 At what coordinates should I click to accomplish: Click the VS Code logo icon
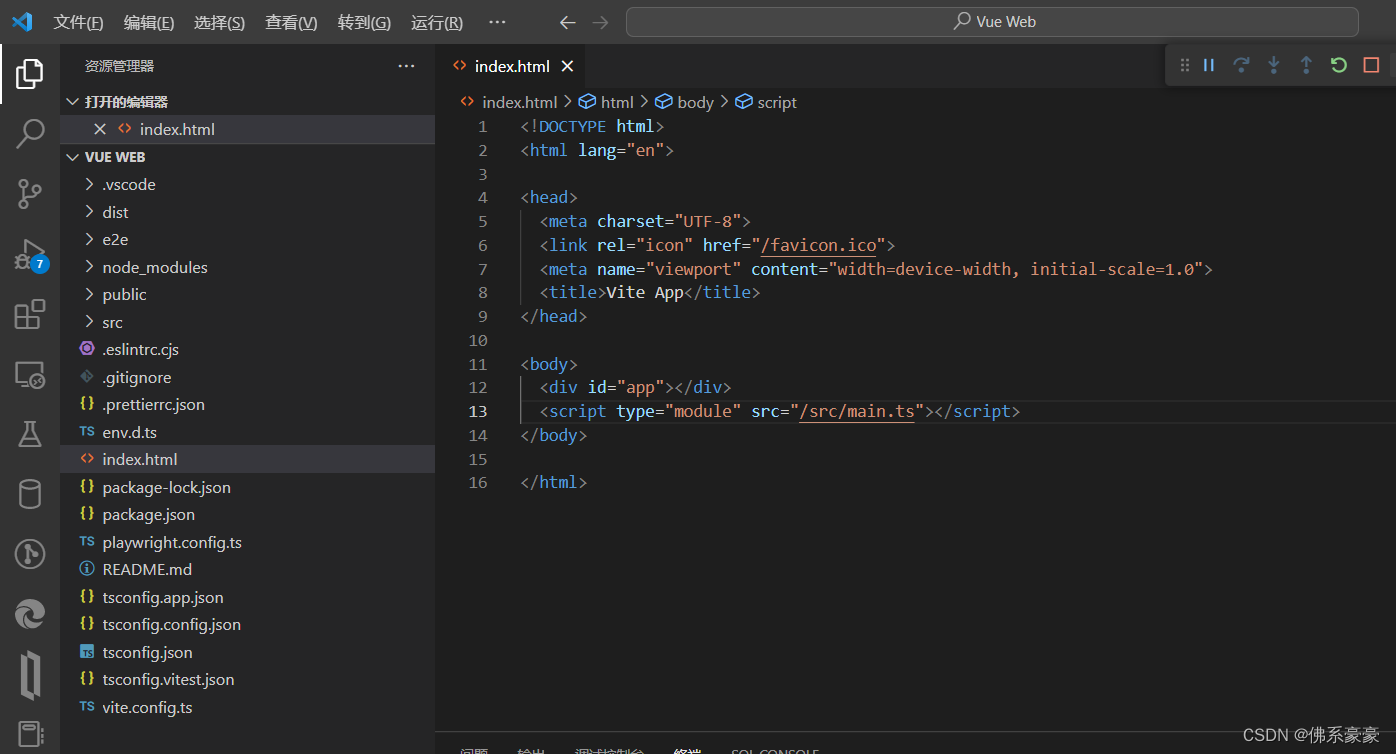tap(22, 22)
